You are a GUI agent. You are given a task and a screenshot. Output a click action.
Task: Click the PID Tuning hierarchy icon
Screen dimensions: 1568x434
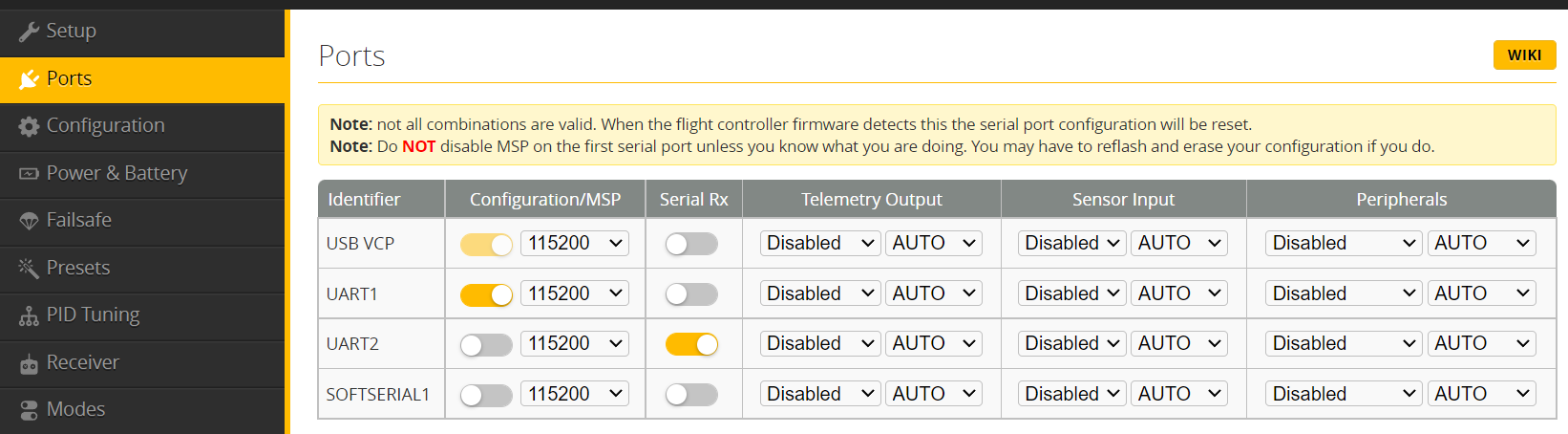coord(29,315)
